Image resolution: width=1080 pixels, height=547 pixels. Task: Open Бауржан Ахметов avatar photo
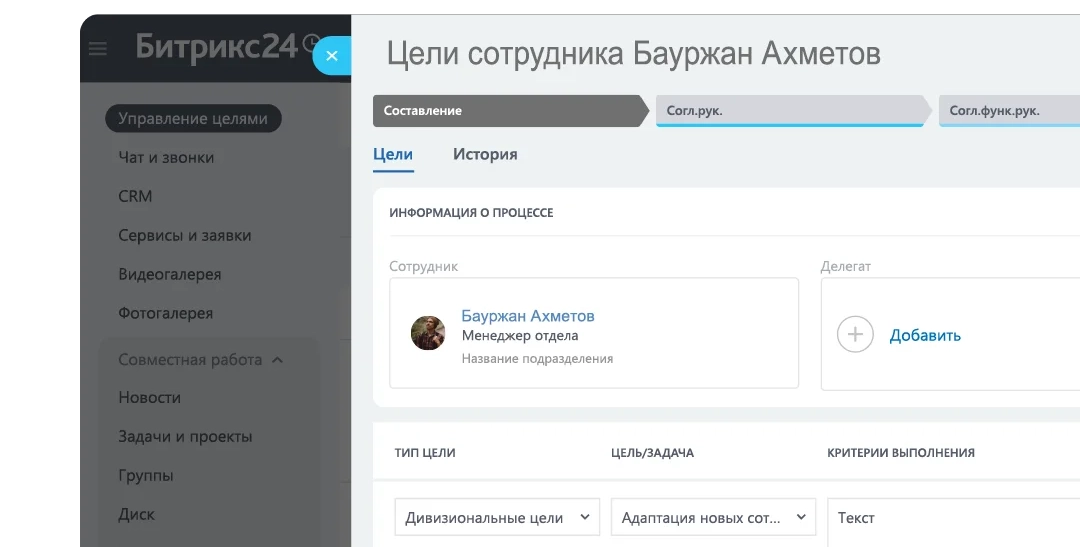428,333
